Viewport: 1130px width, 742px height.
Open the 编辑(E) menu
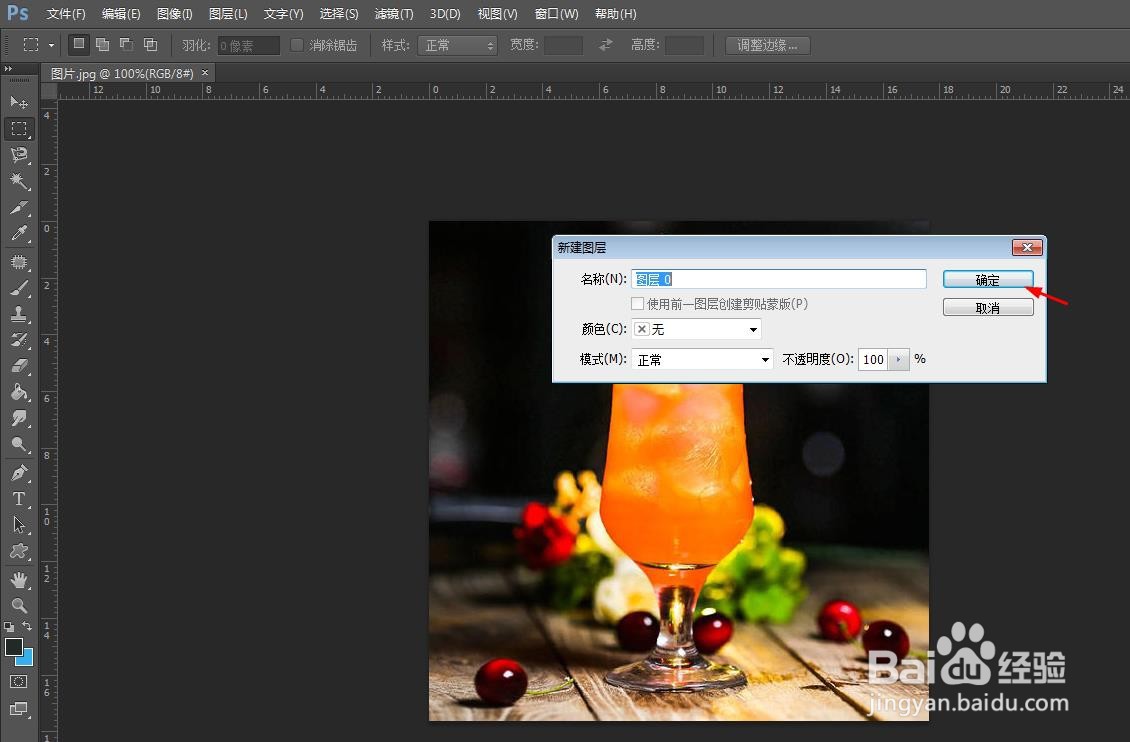(121, 14)
